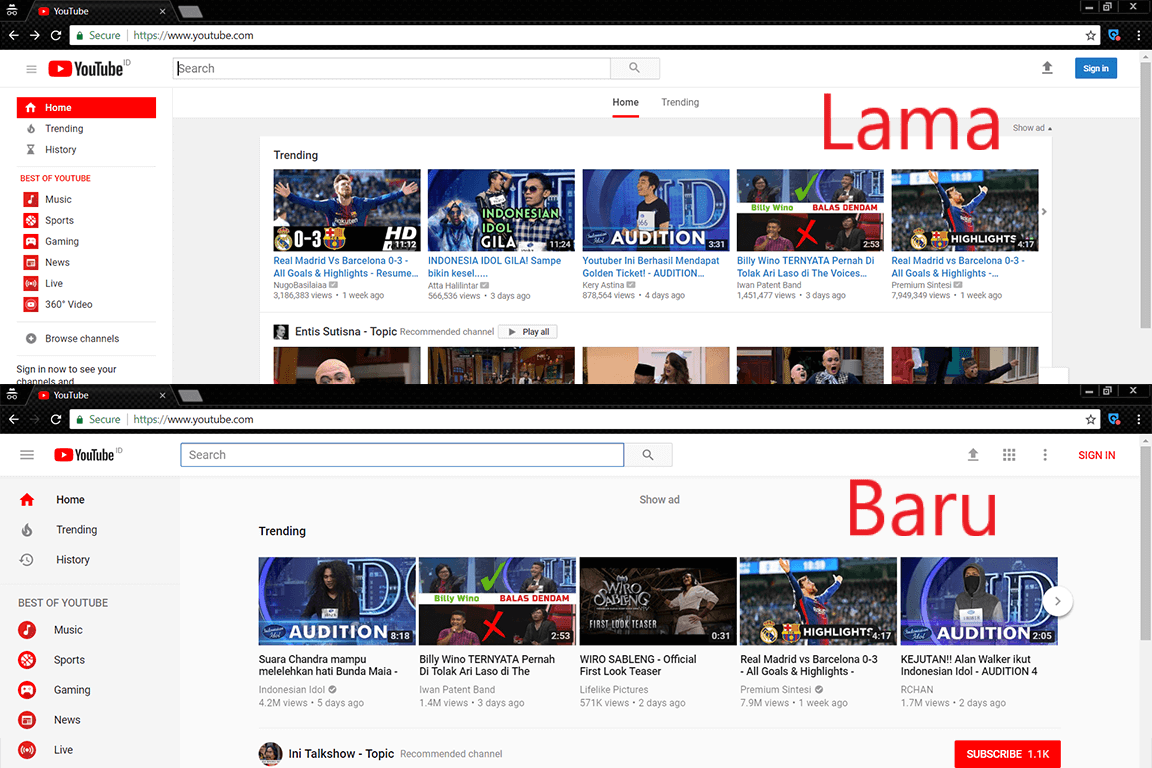Open Entis Sutisna - Topic channel
This screenshot has height=768, width=1152.
coord(346,332)
